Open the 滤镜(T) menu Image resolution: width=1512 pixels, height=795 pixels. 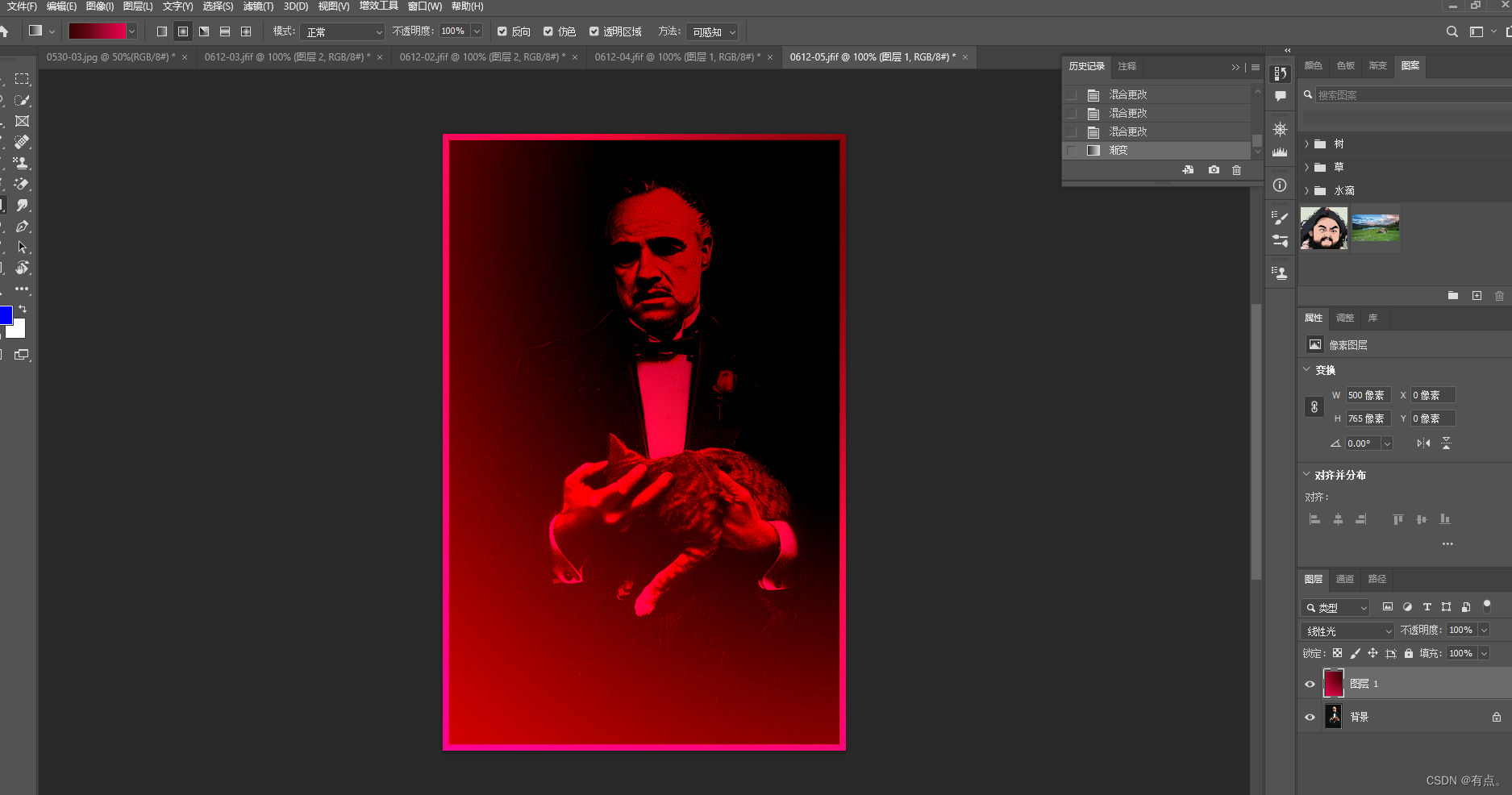point(258,6)
